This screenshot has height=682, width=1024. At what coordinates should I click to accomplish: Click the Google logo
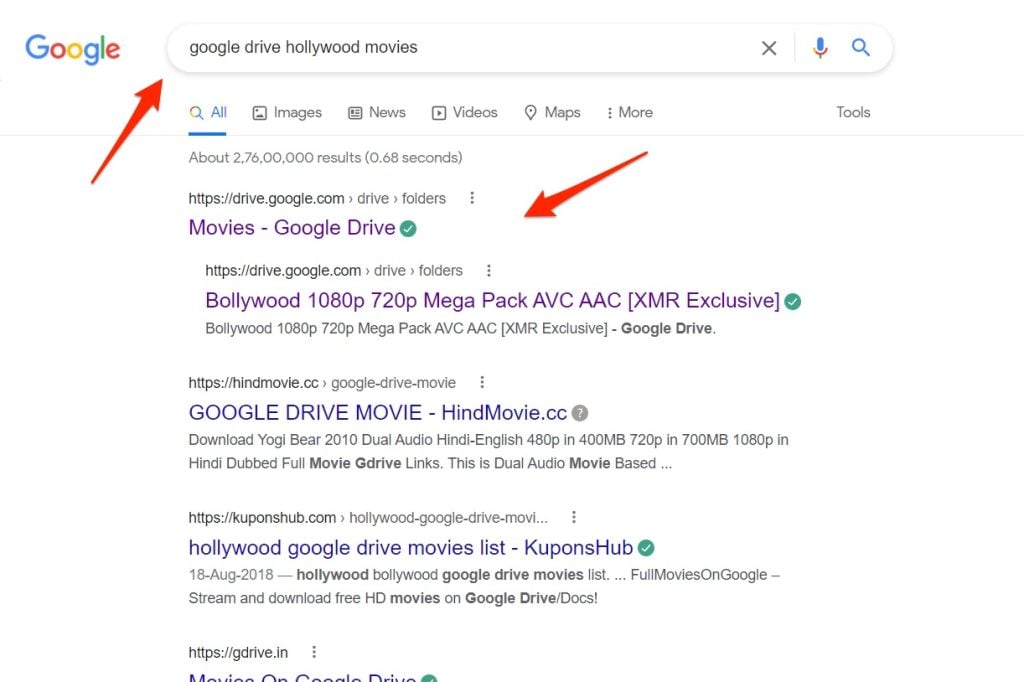72,49
